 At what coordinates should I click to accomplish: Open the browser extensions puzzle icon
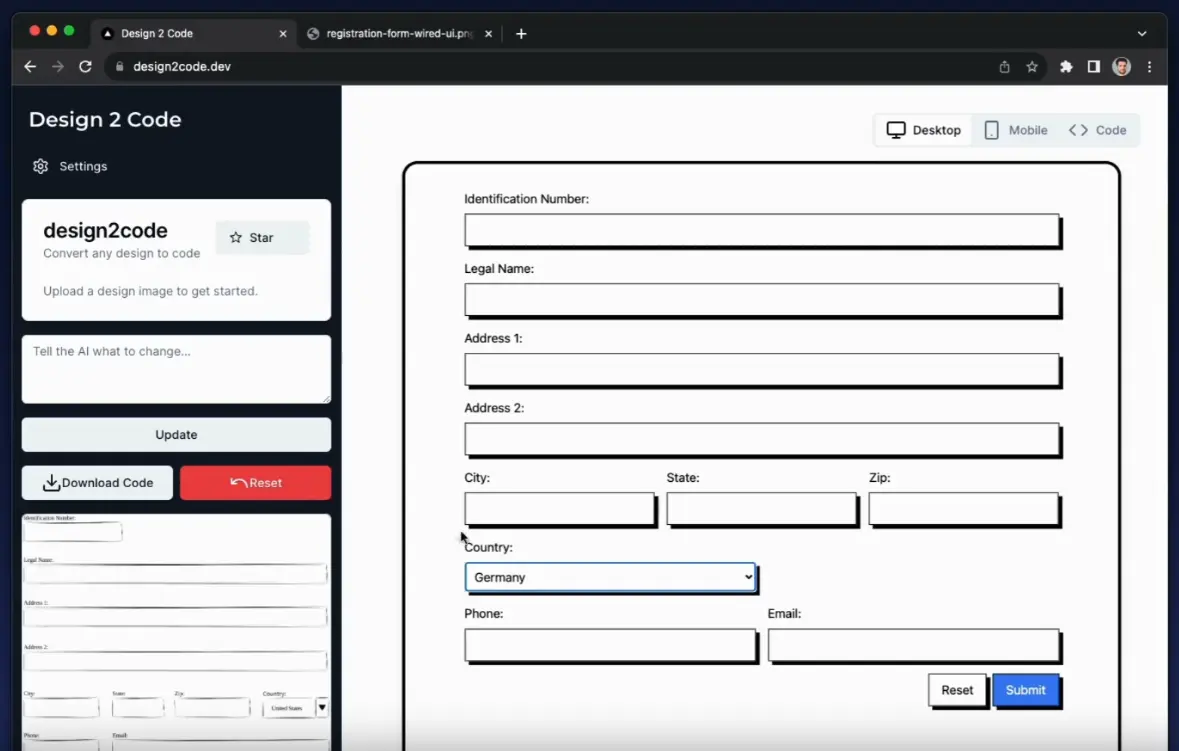pyautogui.click(x=1066, y=67)
